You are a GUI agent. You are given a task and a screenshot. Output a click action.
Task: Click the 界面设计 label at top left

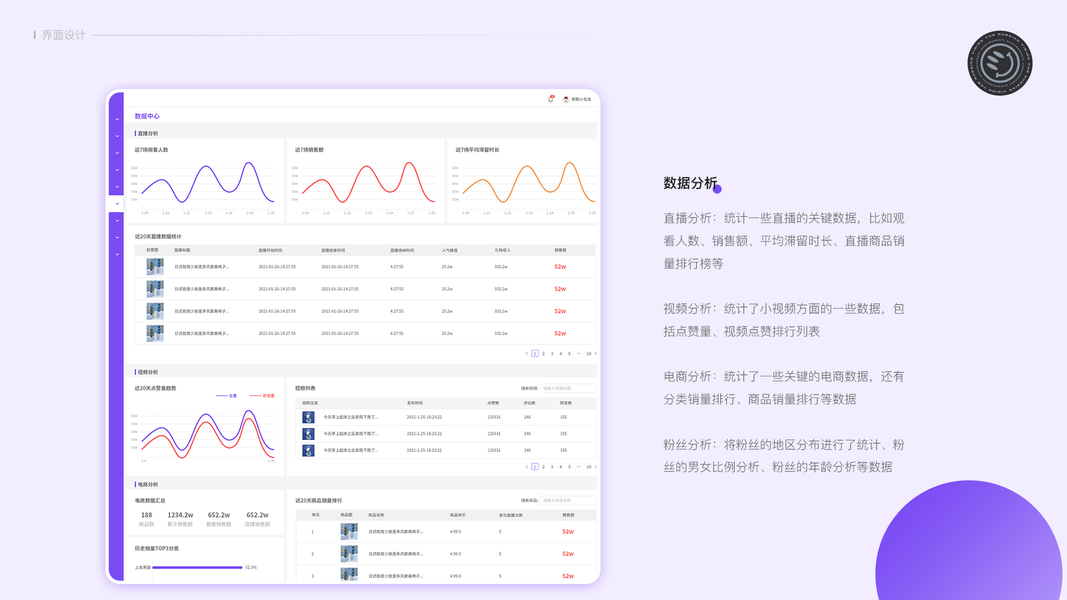63,35
